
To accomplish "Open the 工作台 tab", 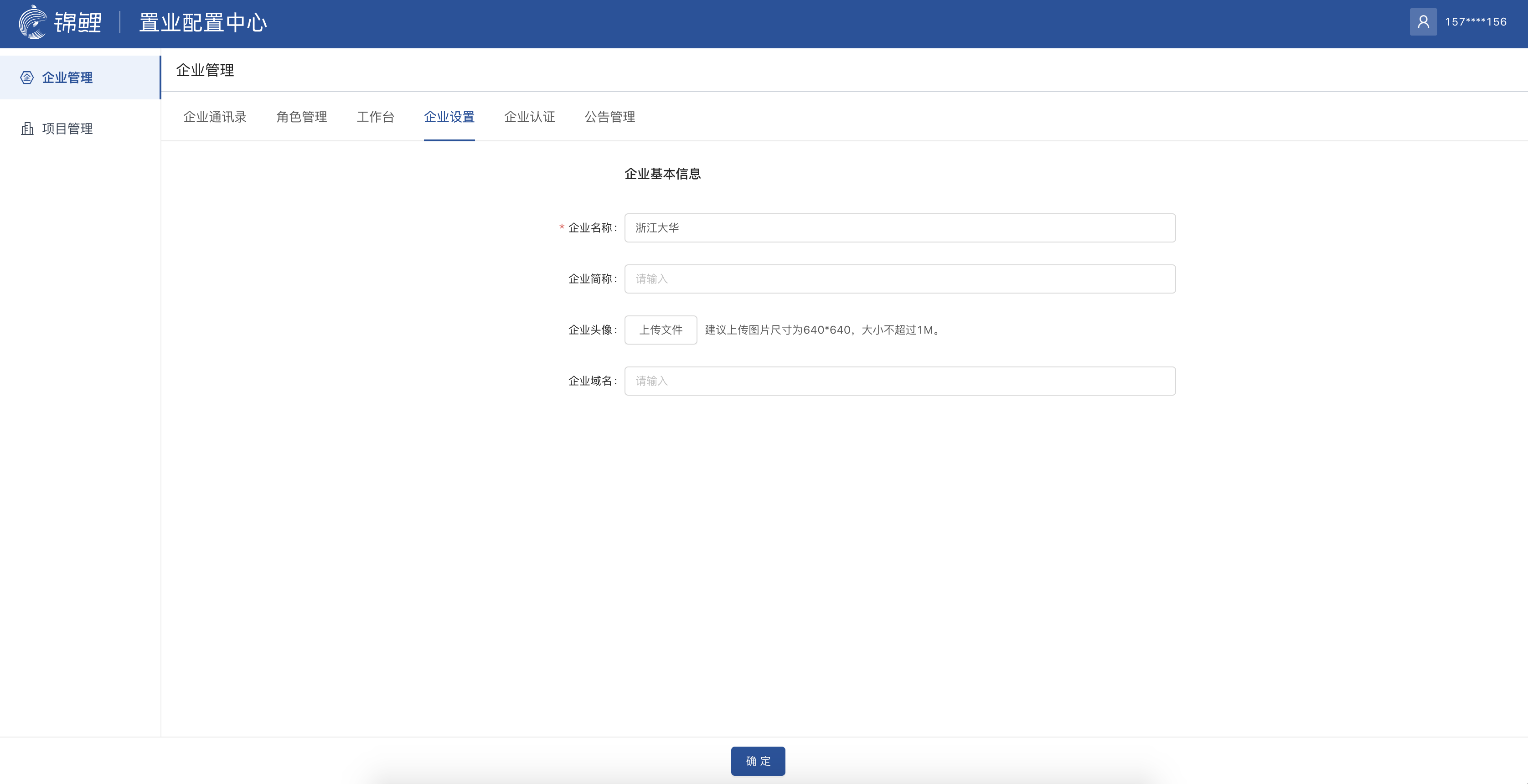I will coord(375,117).
